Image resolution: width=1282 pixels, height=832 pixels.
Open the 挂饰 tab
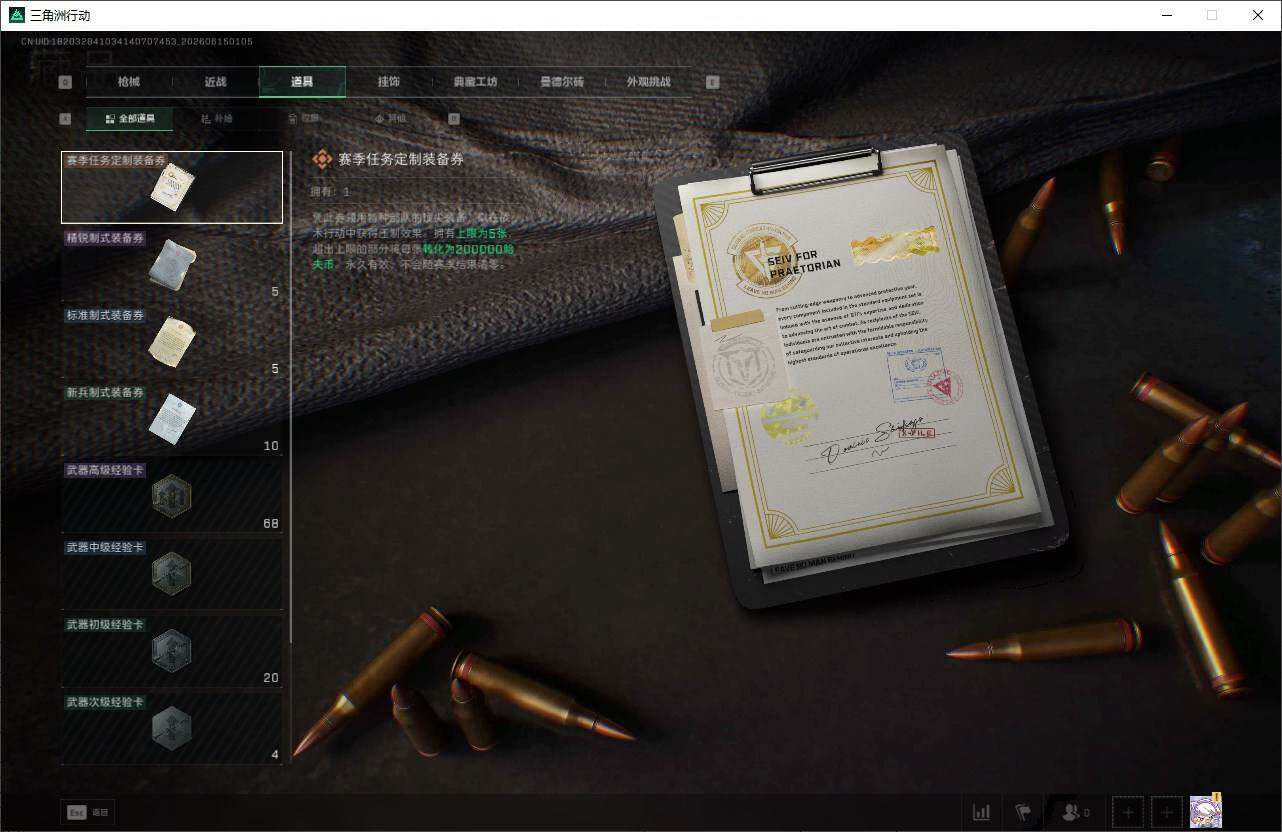pos(389,82)
